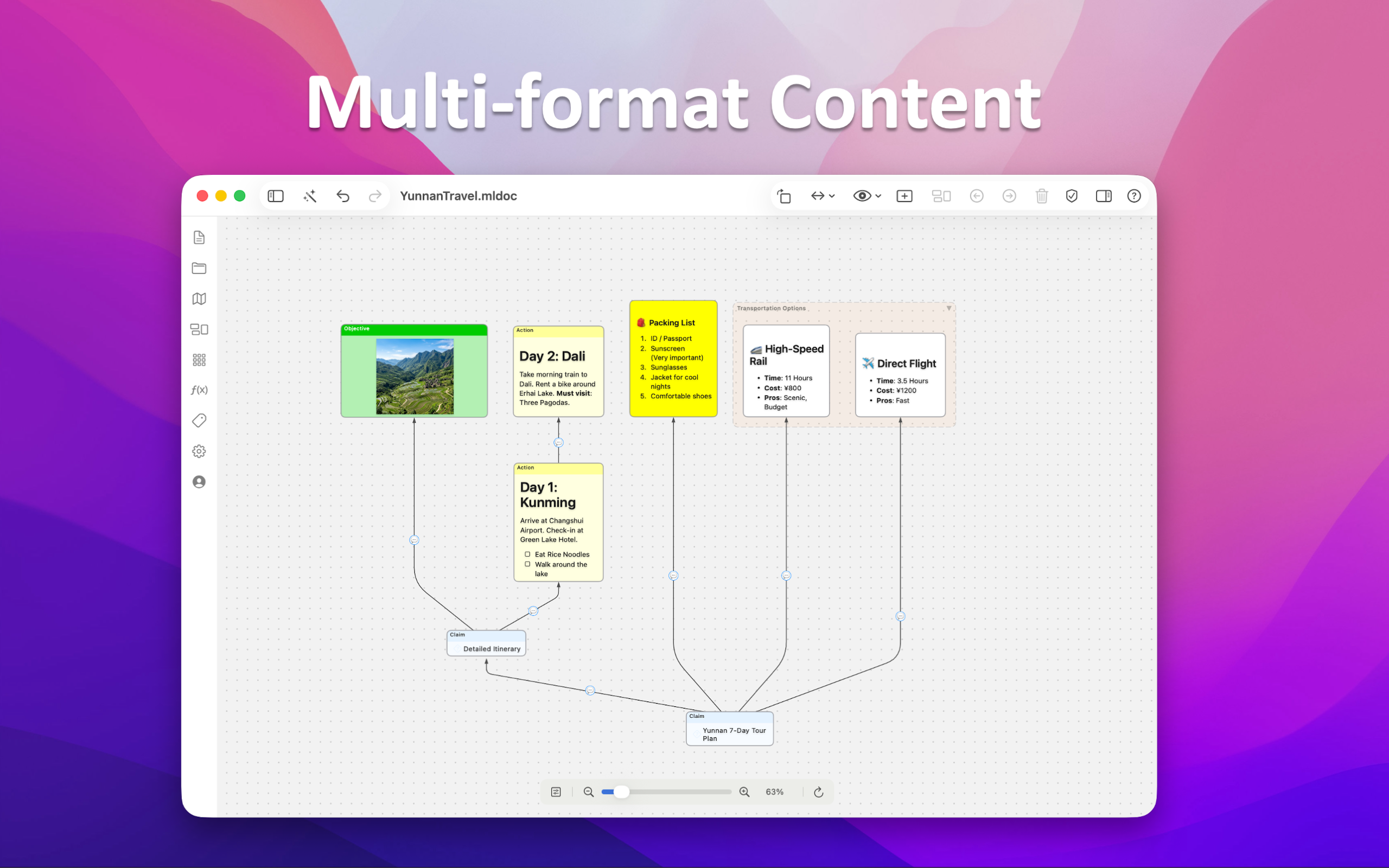Click connector bubble below Day 1: Kunming
The width and height of the screenshot is (1389, 868).
(533, 611)
